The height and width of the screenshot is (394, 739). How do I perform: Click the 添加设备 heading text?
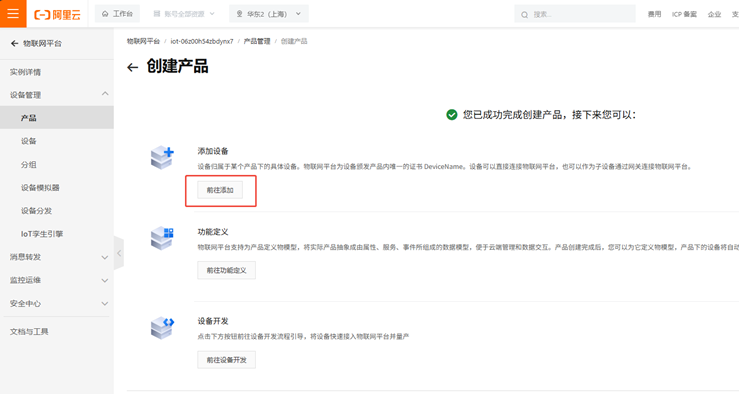[213, 151]
